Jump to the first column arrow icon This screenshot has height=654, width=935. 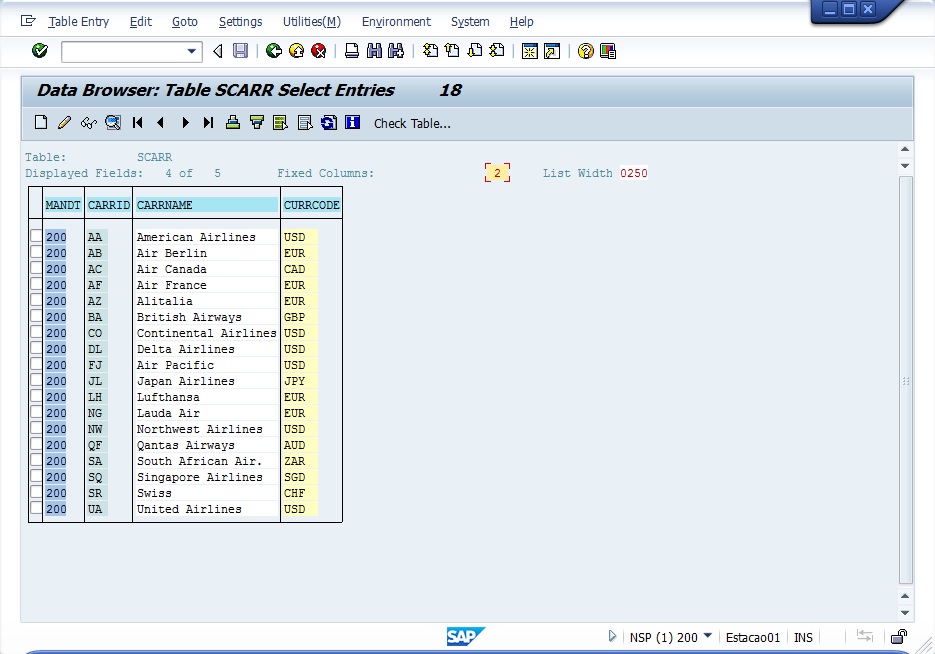coord(138,123)
